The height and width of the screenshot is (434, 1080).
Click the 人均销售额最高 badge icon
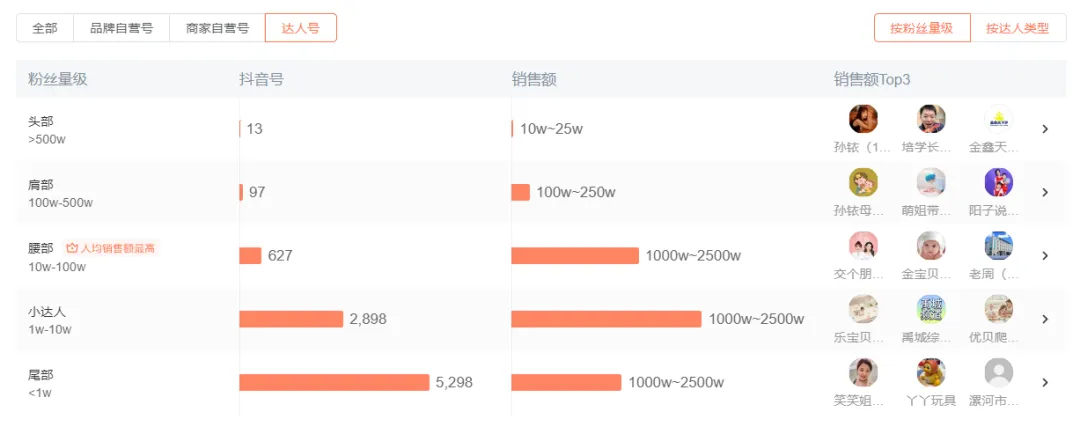(72, 248)
